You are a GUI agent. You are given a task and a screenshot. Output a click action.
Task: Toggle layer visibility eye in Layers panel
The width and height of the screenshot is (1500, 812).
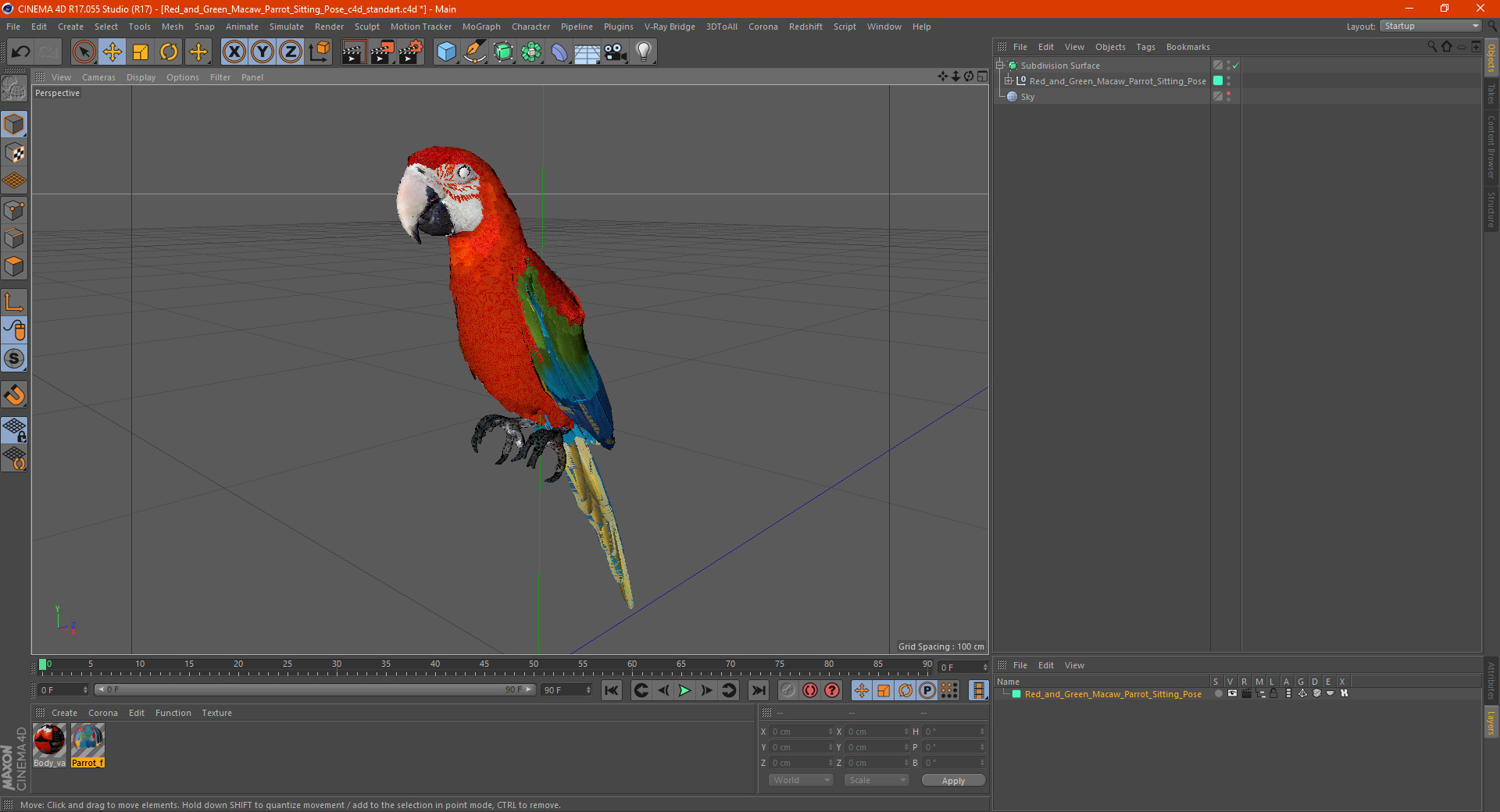pos(1232,693)
